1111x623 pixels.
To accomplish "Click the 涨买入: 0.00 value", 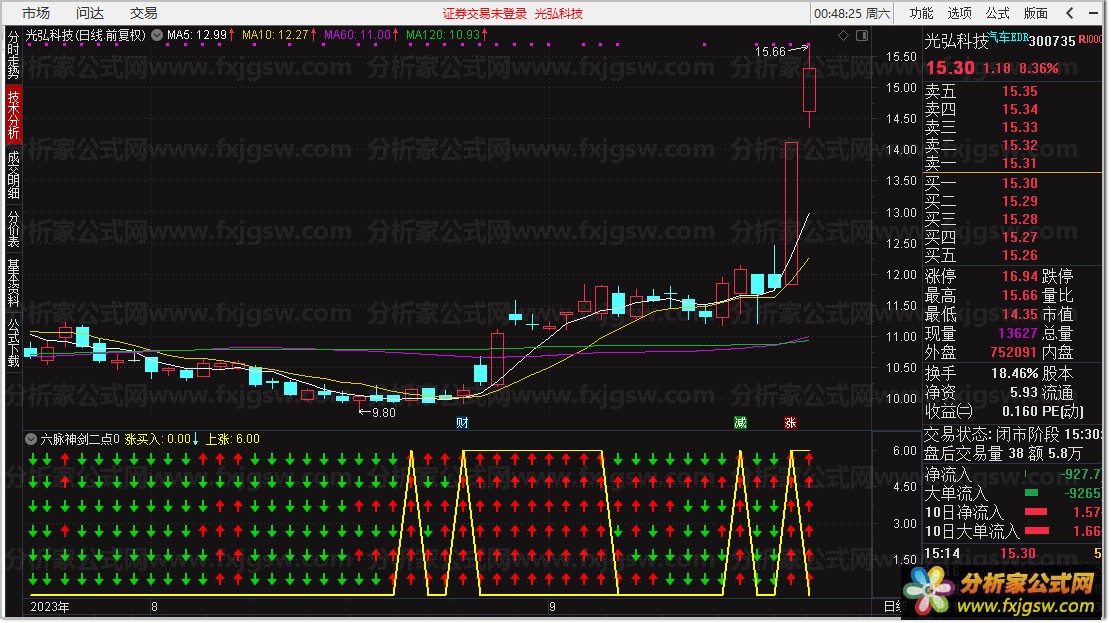I will tap(157, 439).
